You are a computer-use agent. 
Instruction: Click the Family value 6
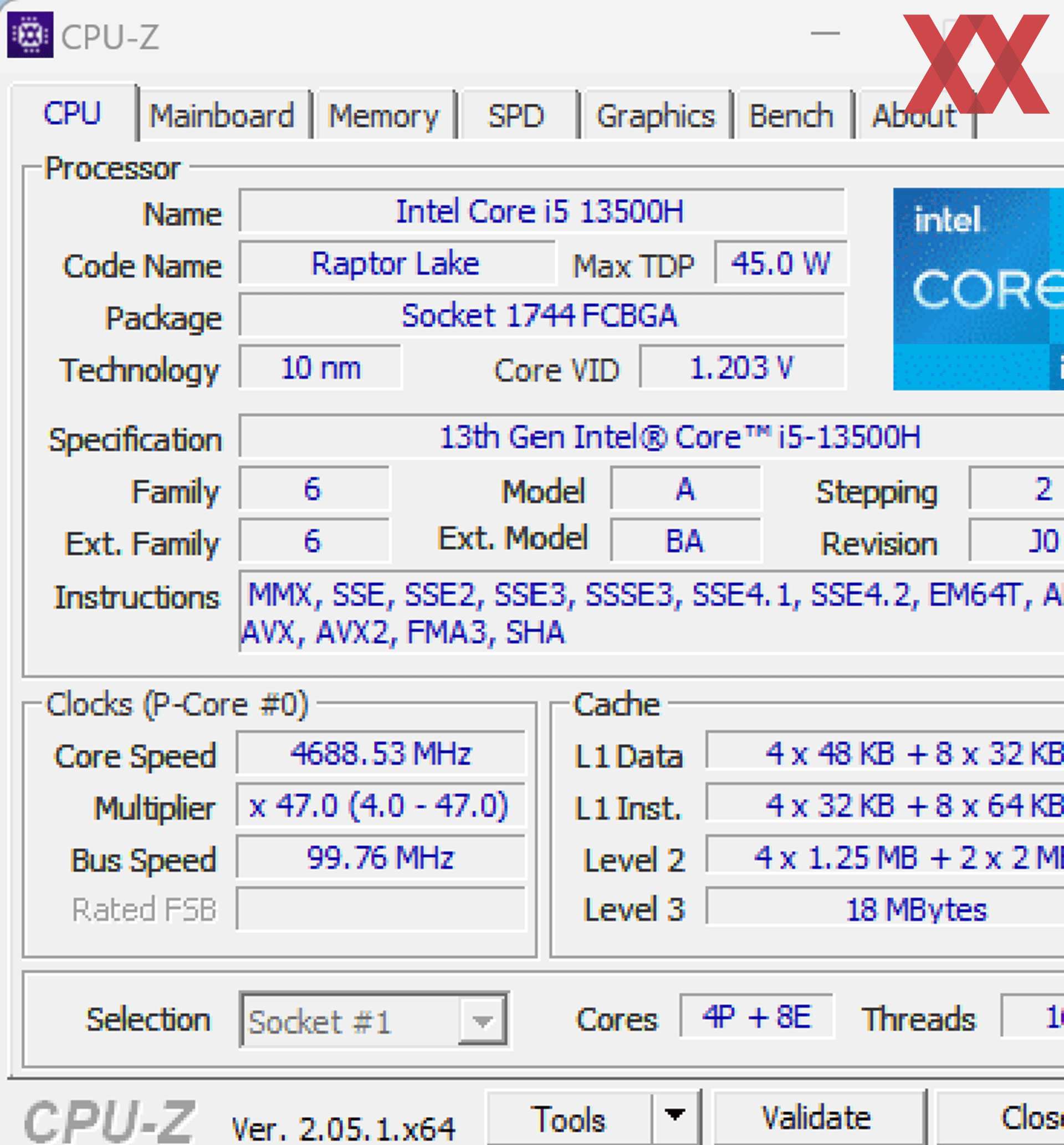click(314, 489)
